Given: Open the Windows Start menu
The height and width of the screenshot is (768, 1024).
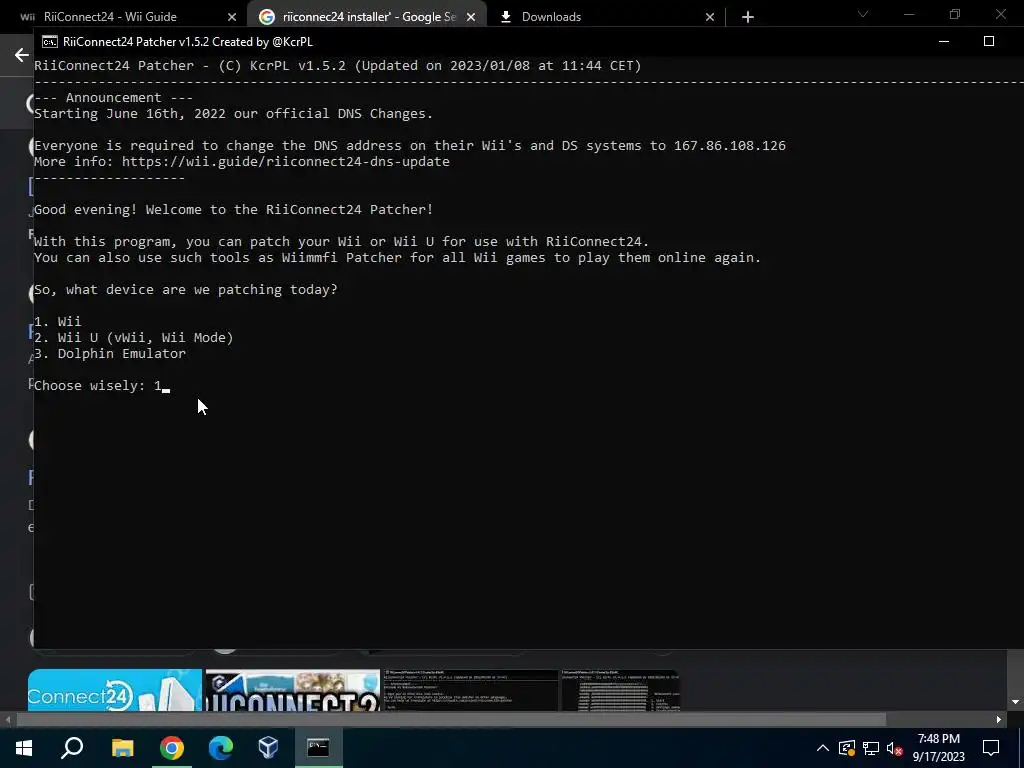Looking at the screenshot, I should [24, 748].
